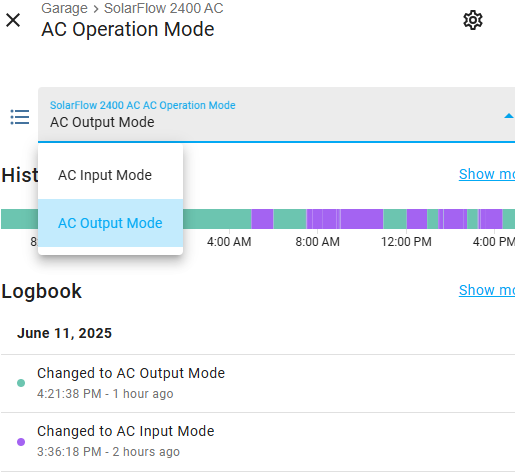Open Show more link for Logbook

pos(487,290)
